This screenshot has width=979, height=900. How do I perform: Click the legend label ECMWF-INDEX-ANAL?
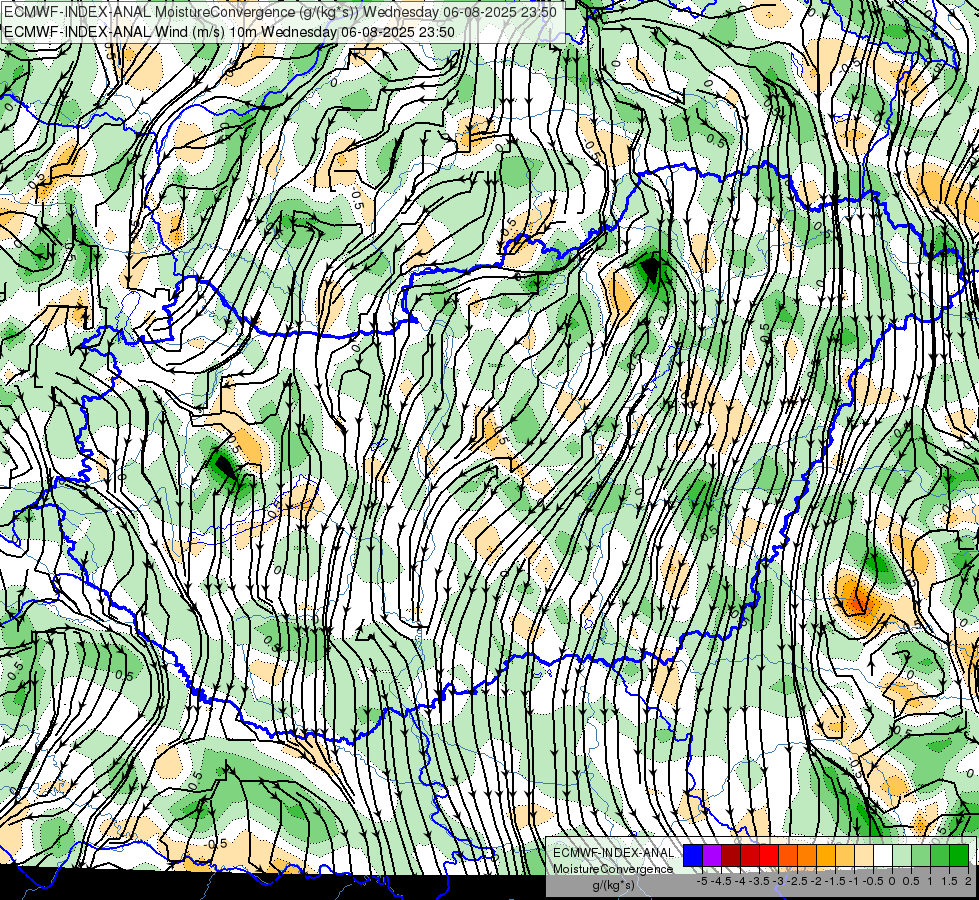coord(614,853)
